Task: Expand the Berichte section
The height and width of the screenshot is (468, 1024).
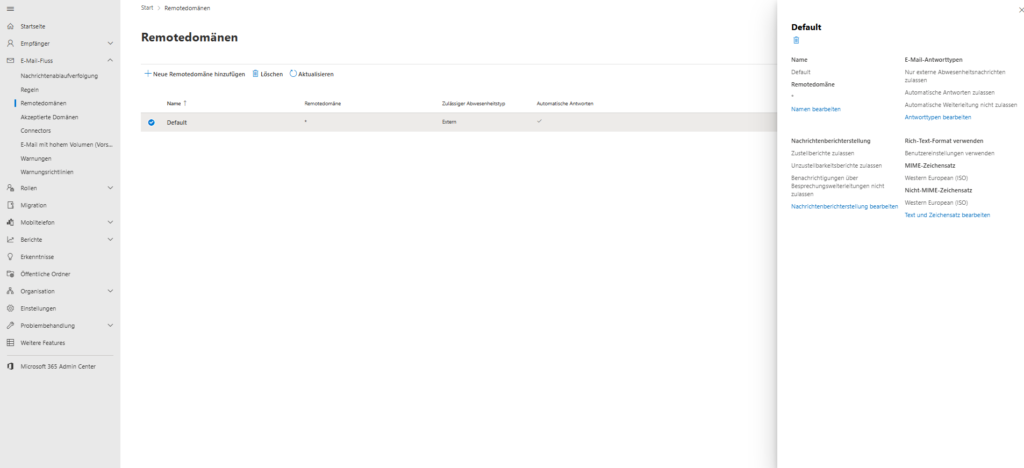Action: [110, 240]
